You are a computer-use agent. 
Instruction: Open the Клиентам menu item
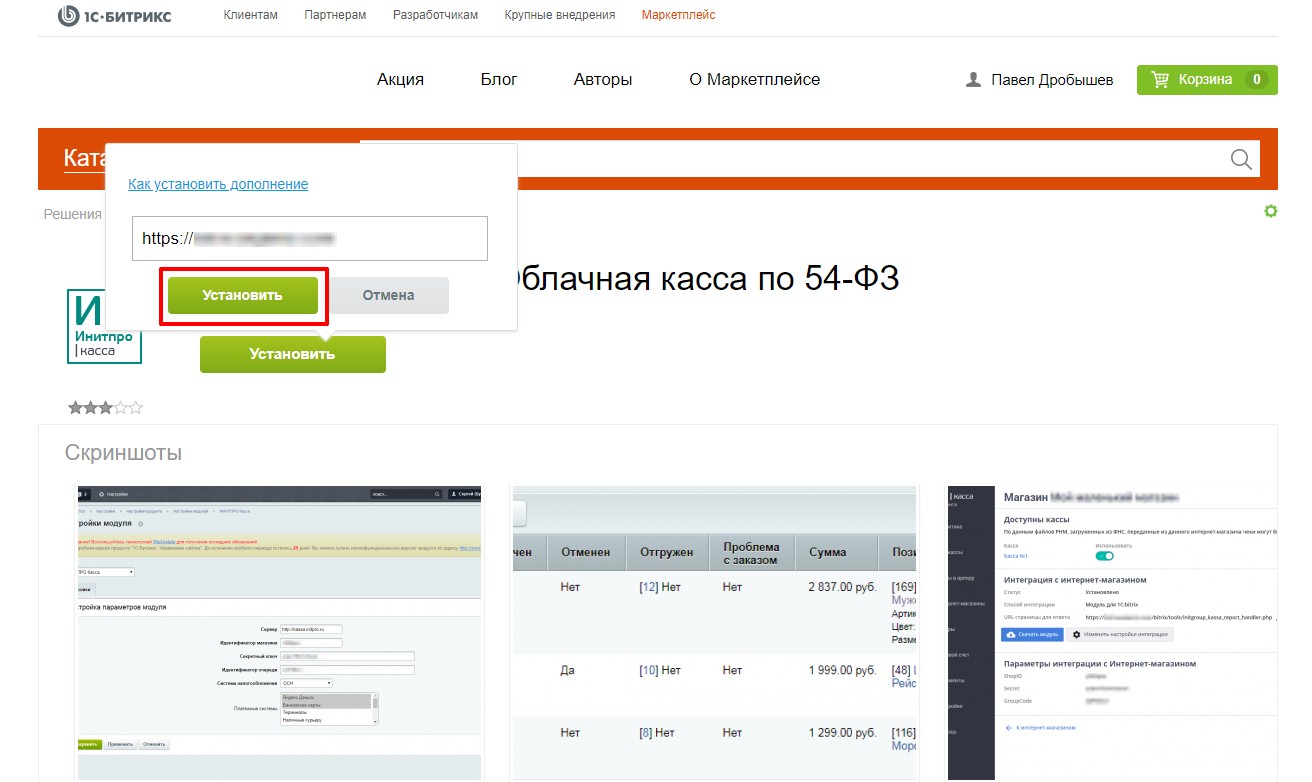(250, 15)
